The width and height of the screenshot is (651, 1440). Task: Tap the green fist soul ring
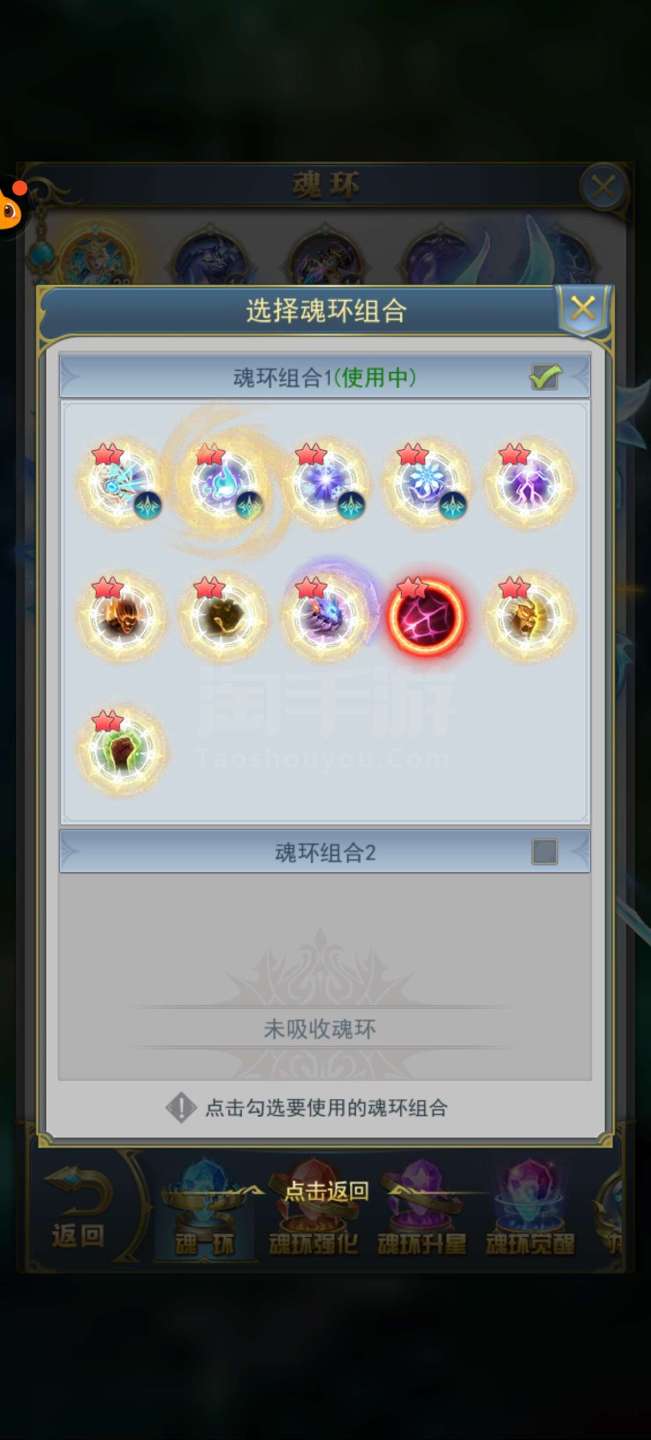(x=122, y=750)
